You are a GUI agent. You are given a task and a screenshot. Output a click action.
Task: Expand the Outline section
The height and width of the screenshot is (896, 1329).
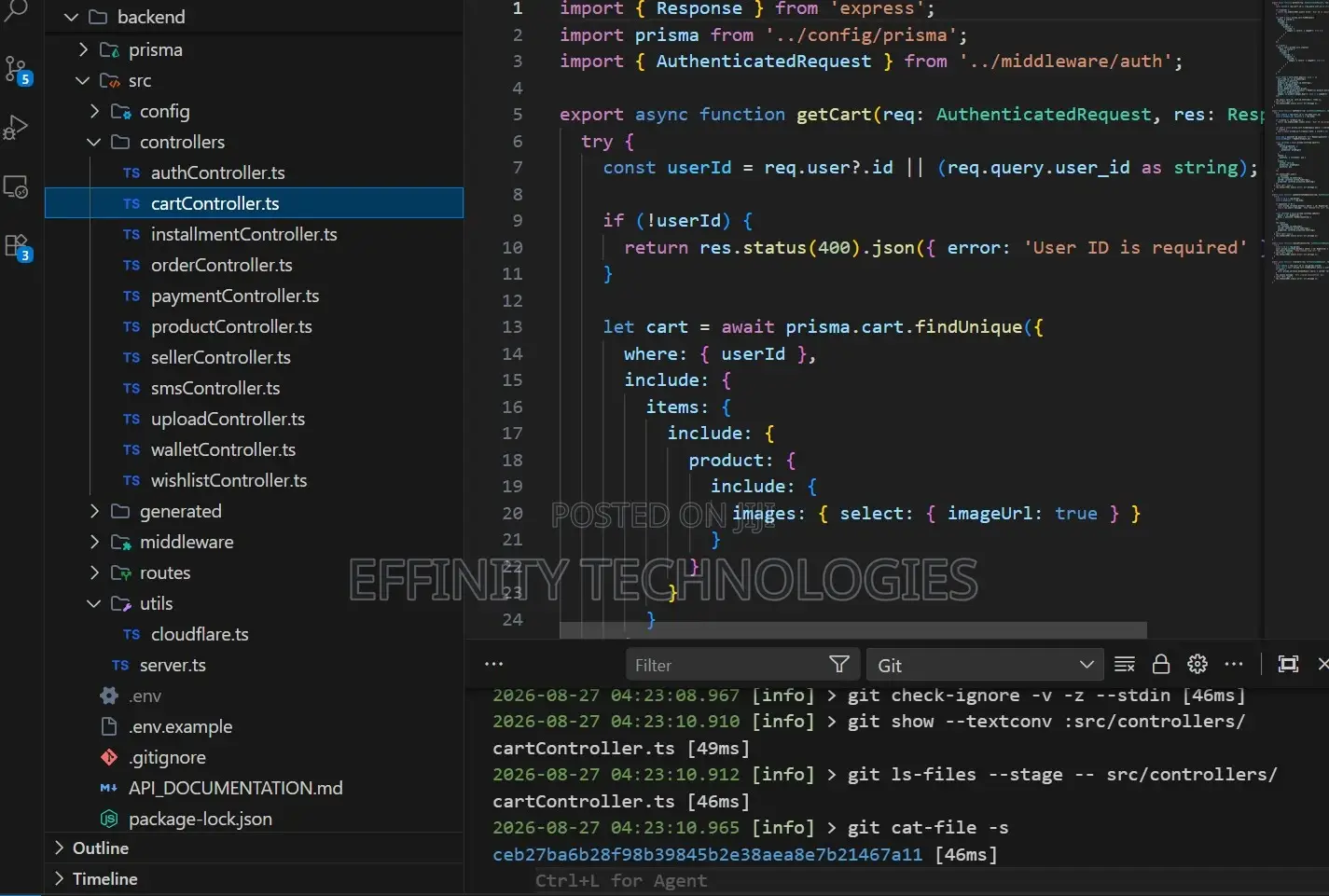click(254, 848)
